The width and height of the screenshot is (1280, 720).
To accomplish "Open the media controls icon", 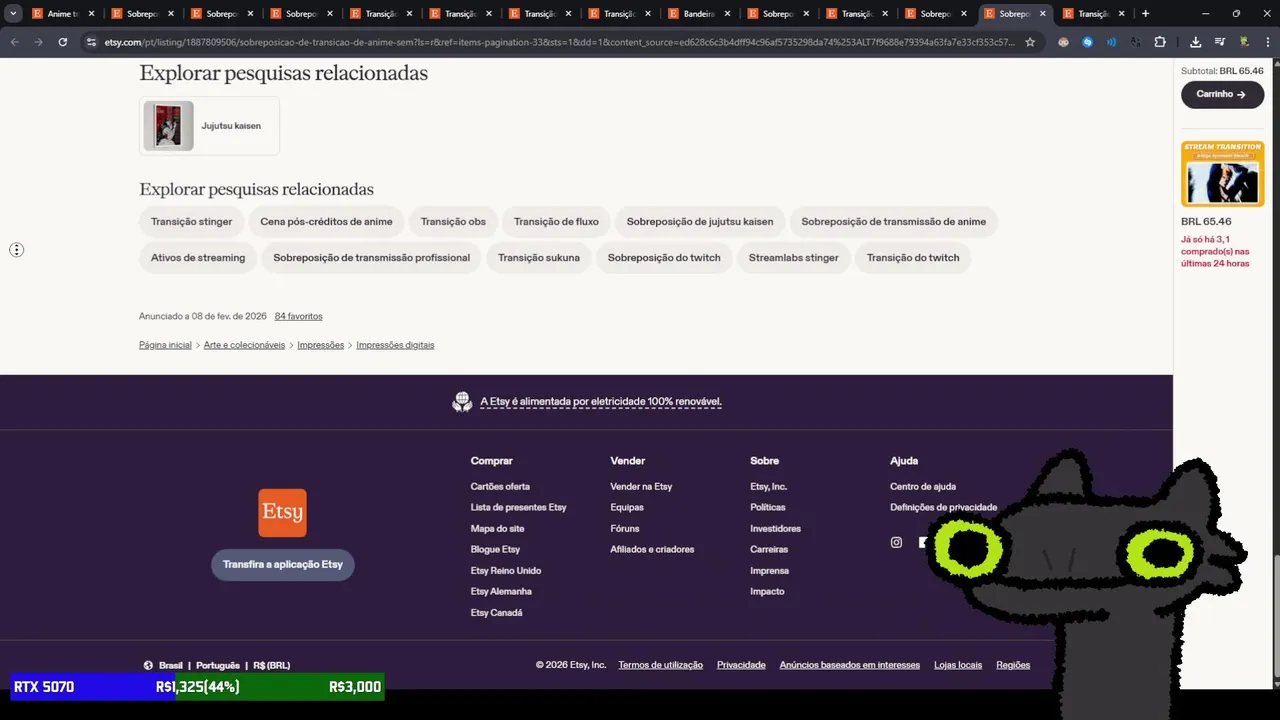I will pos(1220,42).
